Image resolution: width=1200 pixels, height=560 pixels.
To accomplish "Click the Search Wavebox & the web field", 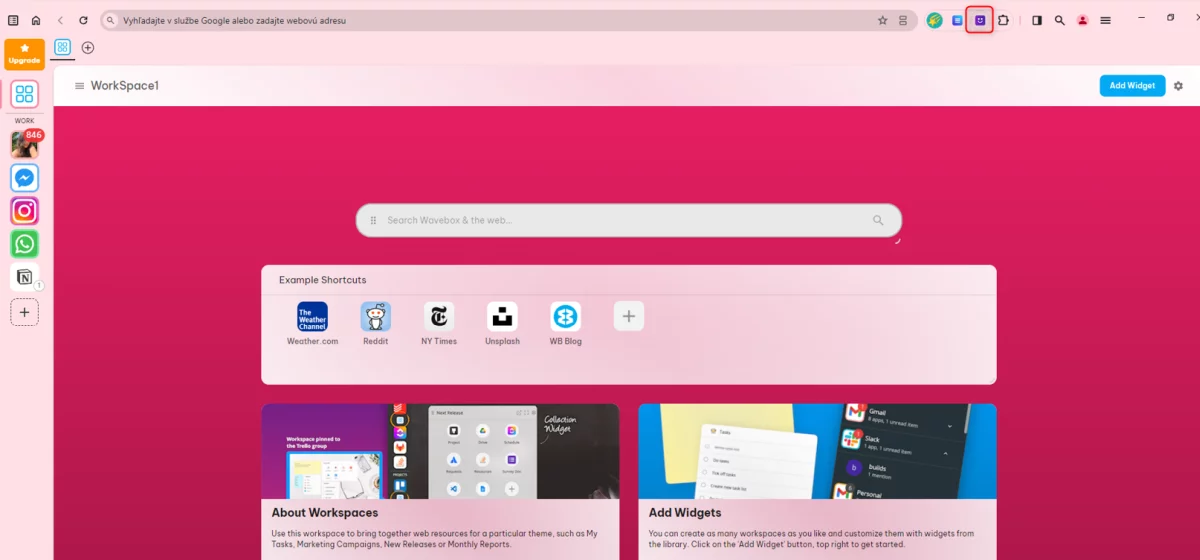I will tap(628, 220).
